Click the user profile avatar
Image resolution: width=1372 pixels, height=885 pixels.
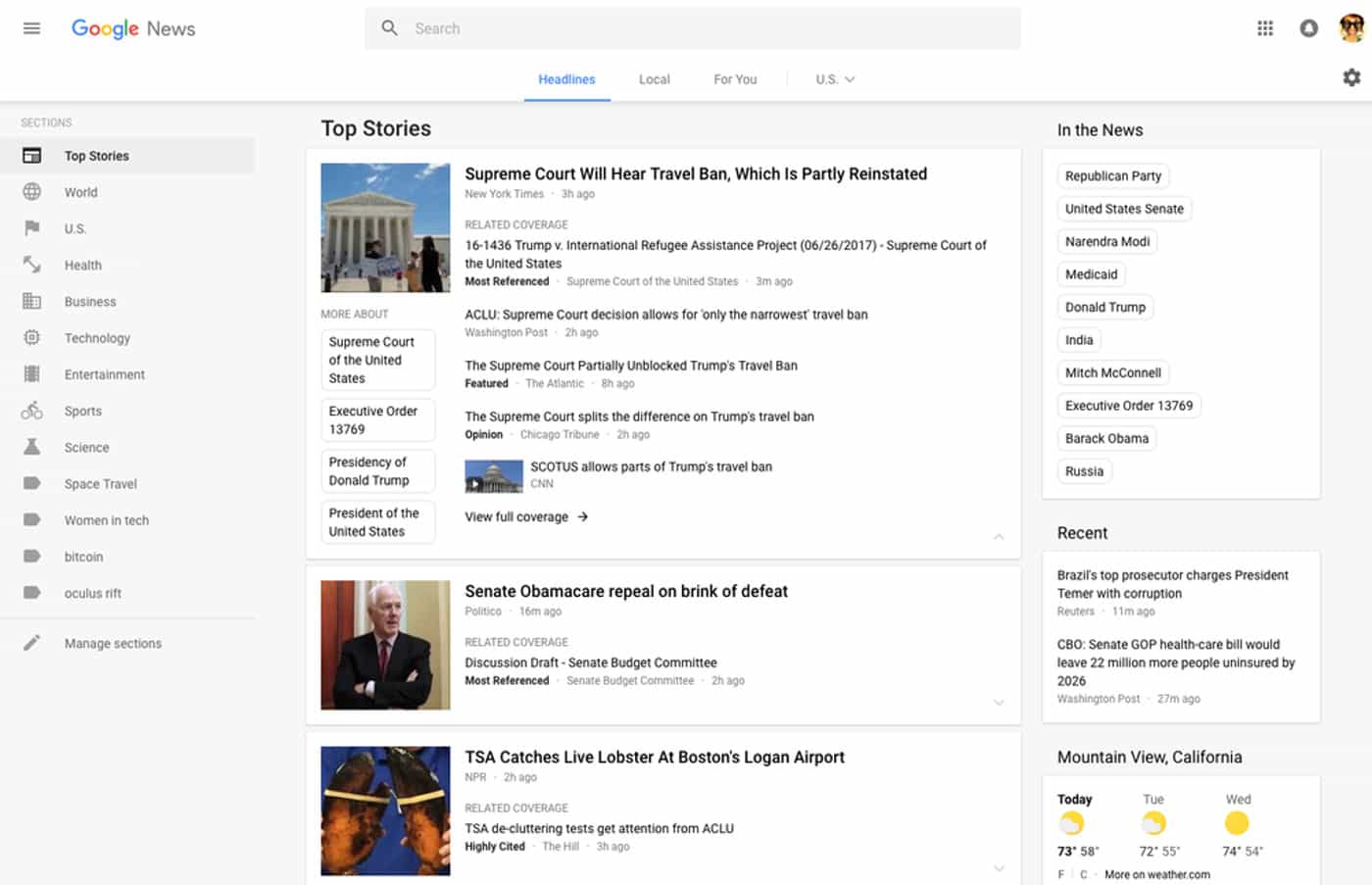pos(1351,28)
